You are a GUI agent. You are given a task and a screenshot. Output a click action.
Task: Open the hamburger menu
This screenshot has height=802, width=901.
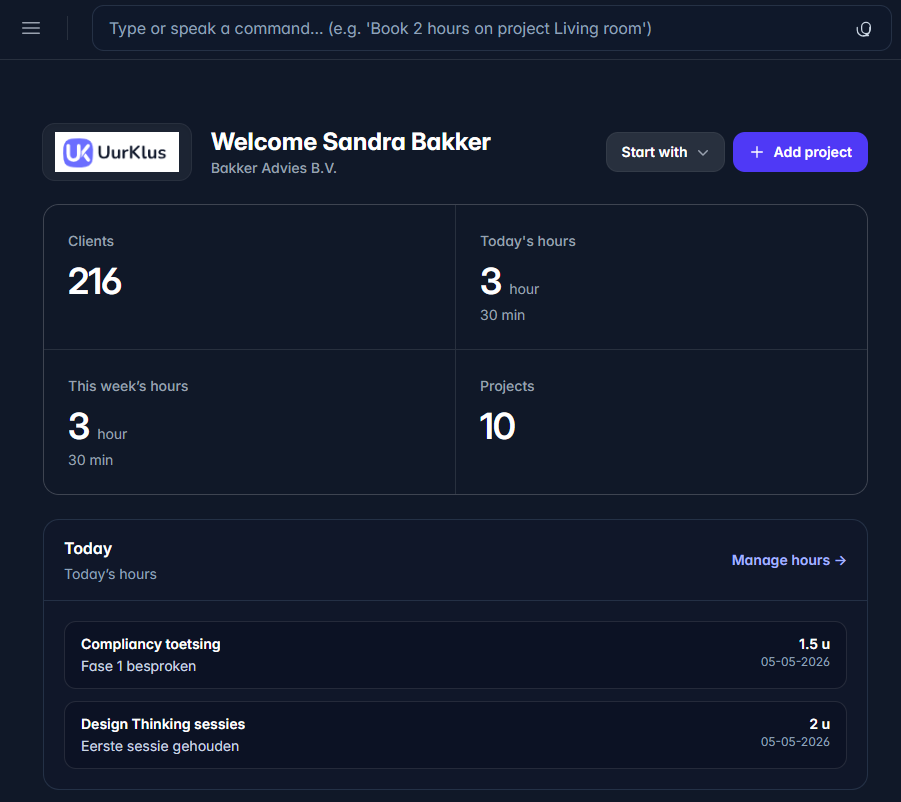pyautogui.click(x=31, y=28)
